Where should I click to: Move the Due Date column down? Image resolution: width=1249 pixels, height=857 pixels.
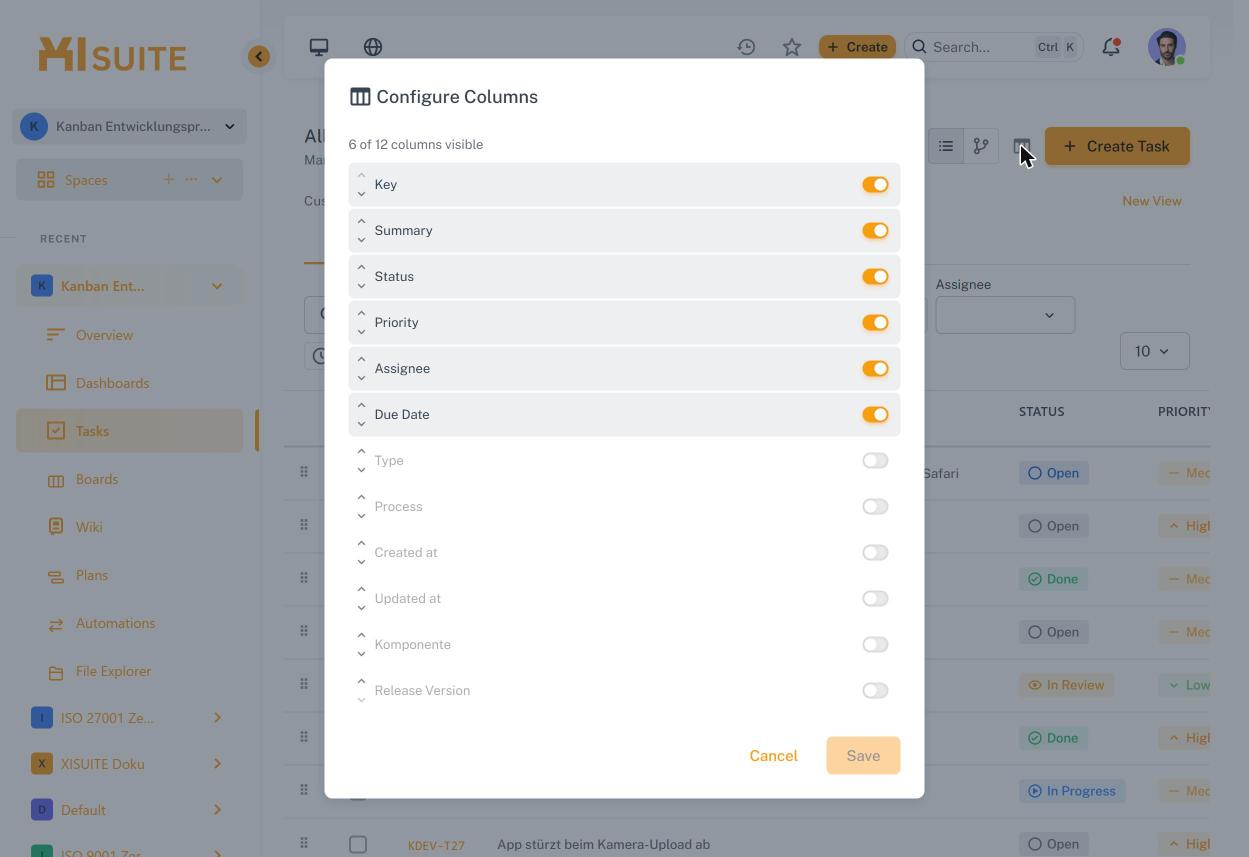(362, 424)
